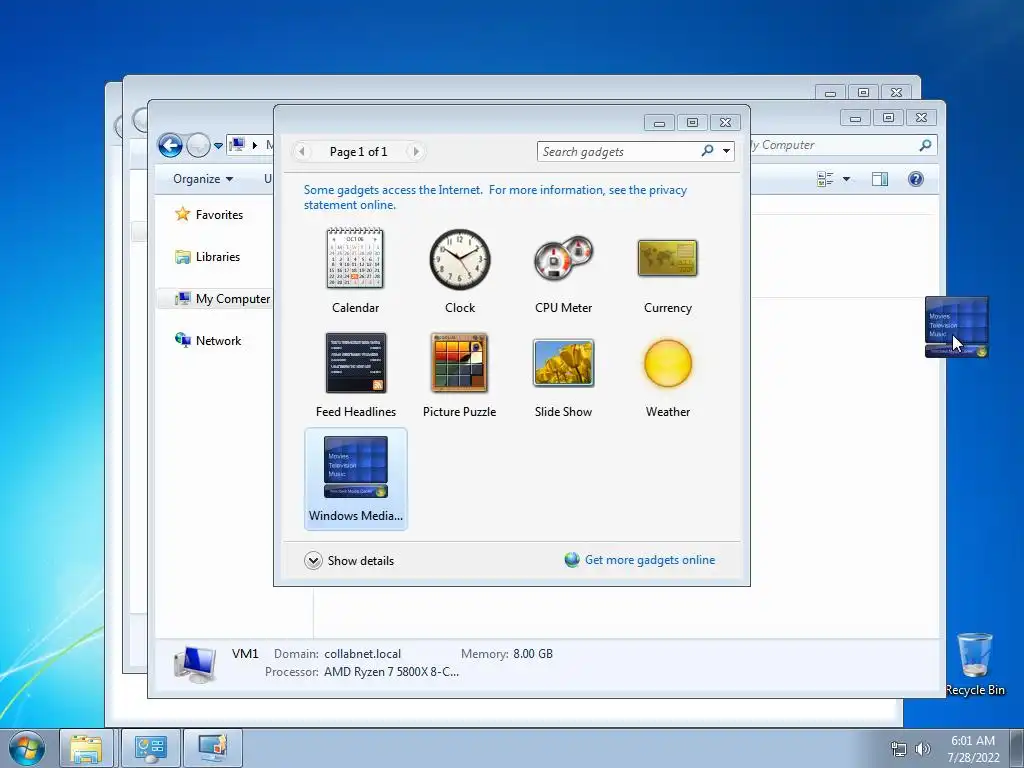Click AMD Ryzen 7 5800X processor text
This screenshot has height=768, width=1024.
click(x=391, y=672)
